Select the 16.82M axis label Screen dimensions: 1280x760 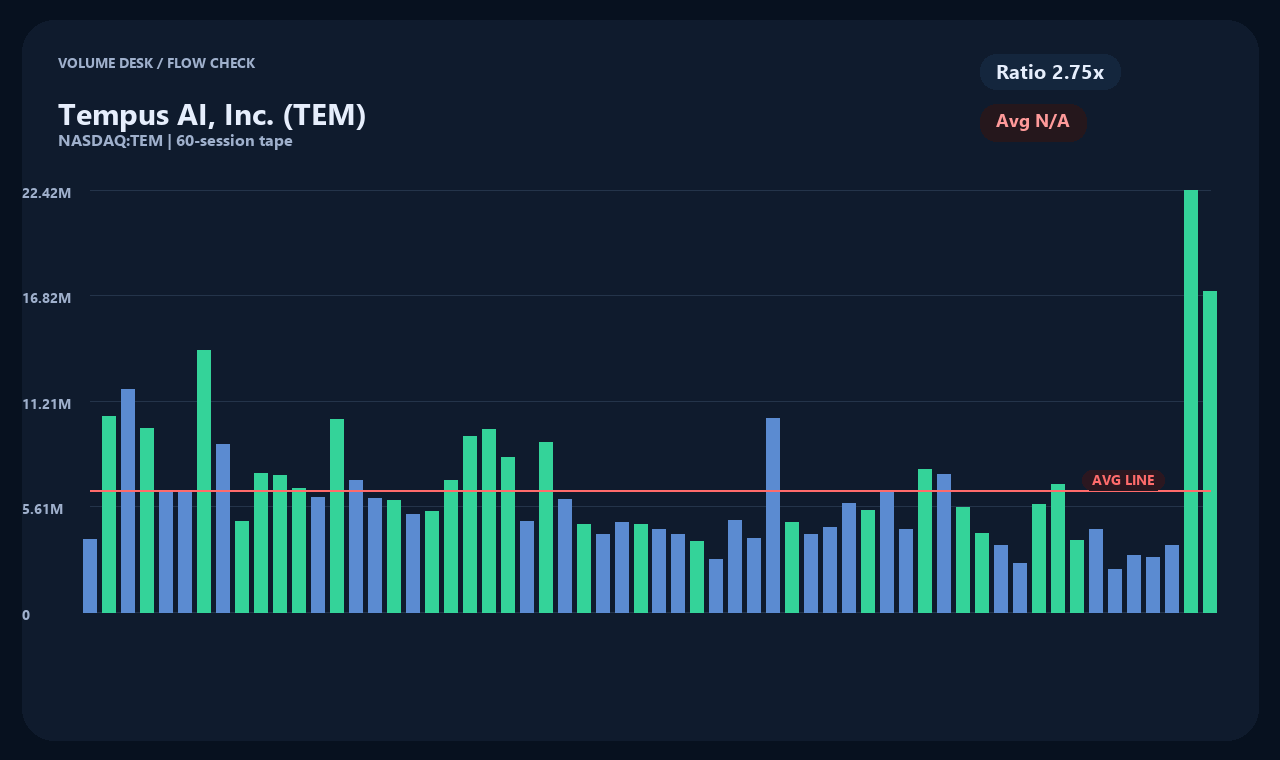point(47,298)
